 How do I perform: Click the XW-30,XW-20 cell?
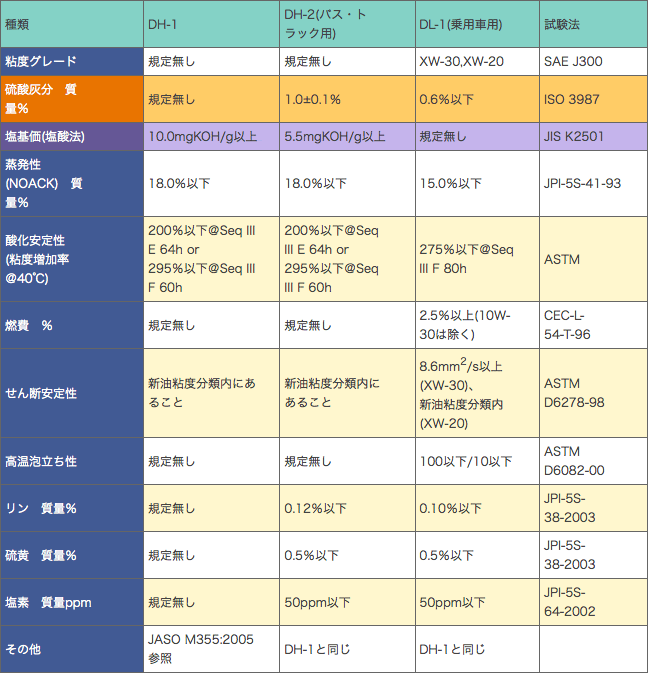(x=475, y=61)
